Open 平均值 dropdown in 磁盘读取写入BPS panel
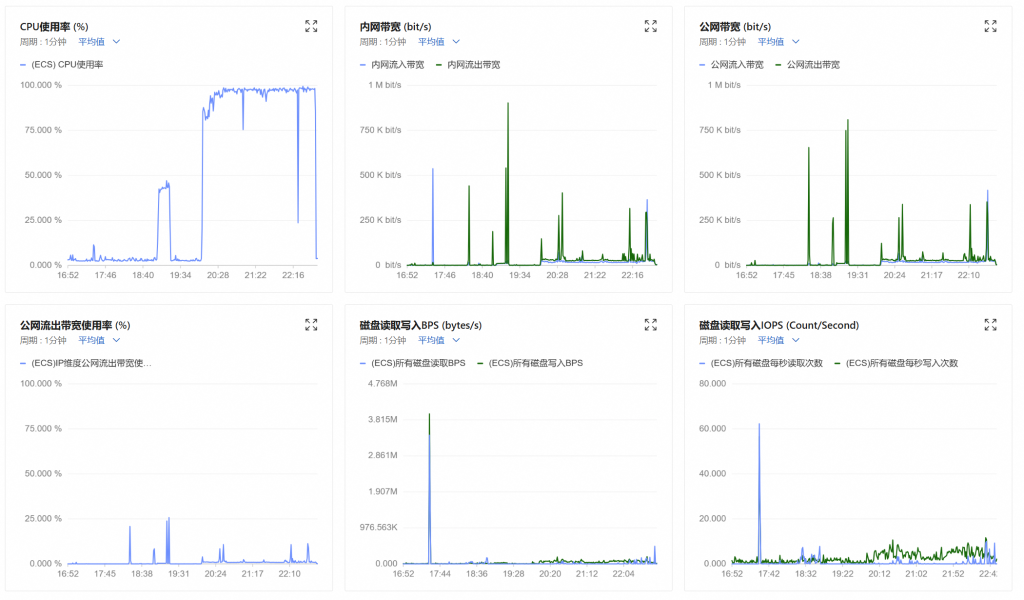This screenshot has height=600, width=1024. point(439,341)
